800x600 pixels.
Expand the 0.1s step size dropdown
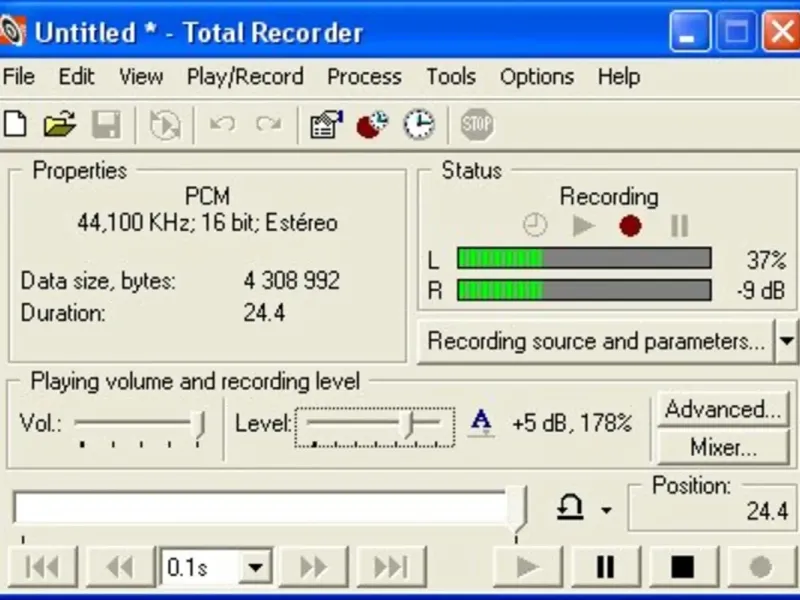pos(255,567)
